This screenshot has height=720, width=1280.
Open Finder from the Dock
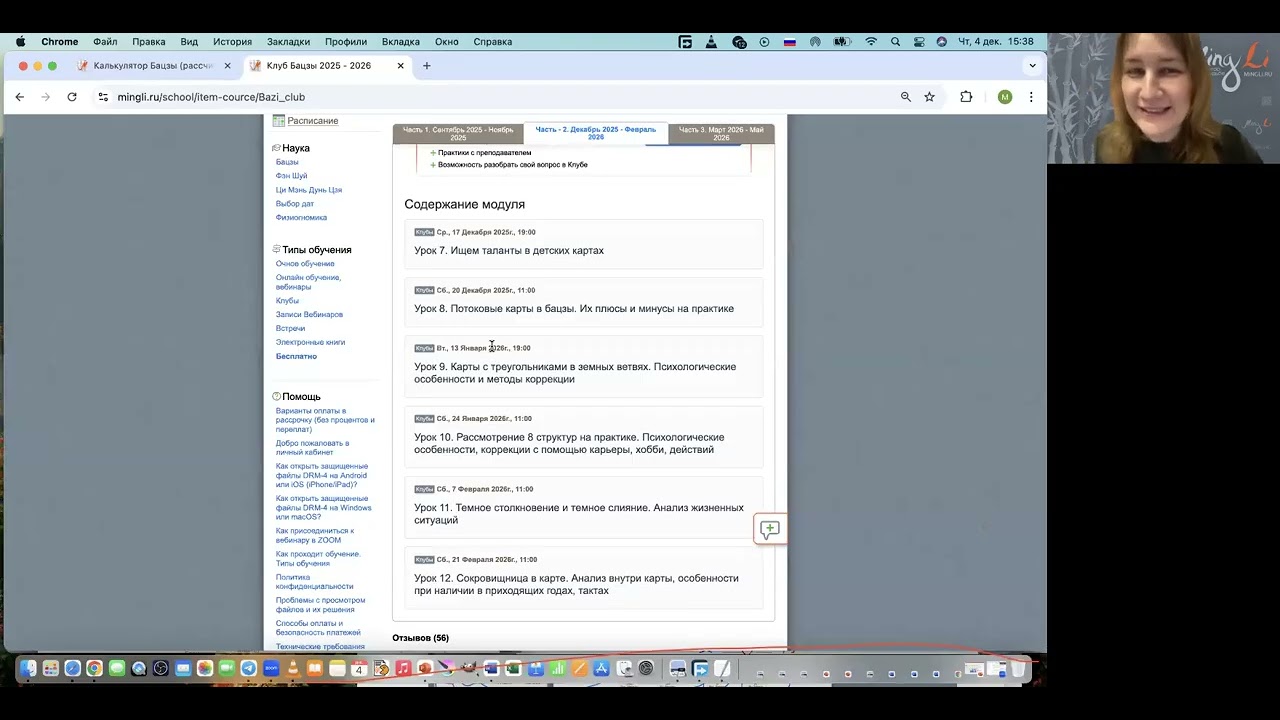28,669
